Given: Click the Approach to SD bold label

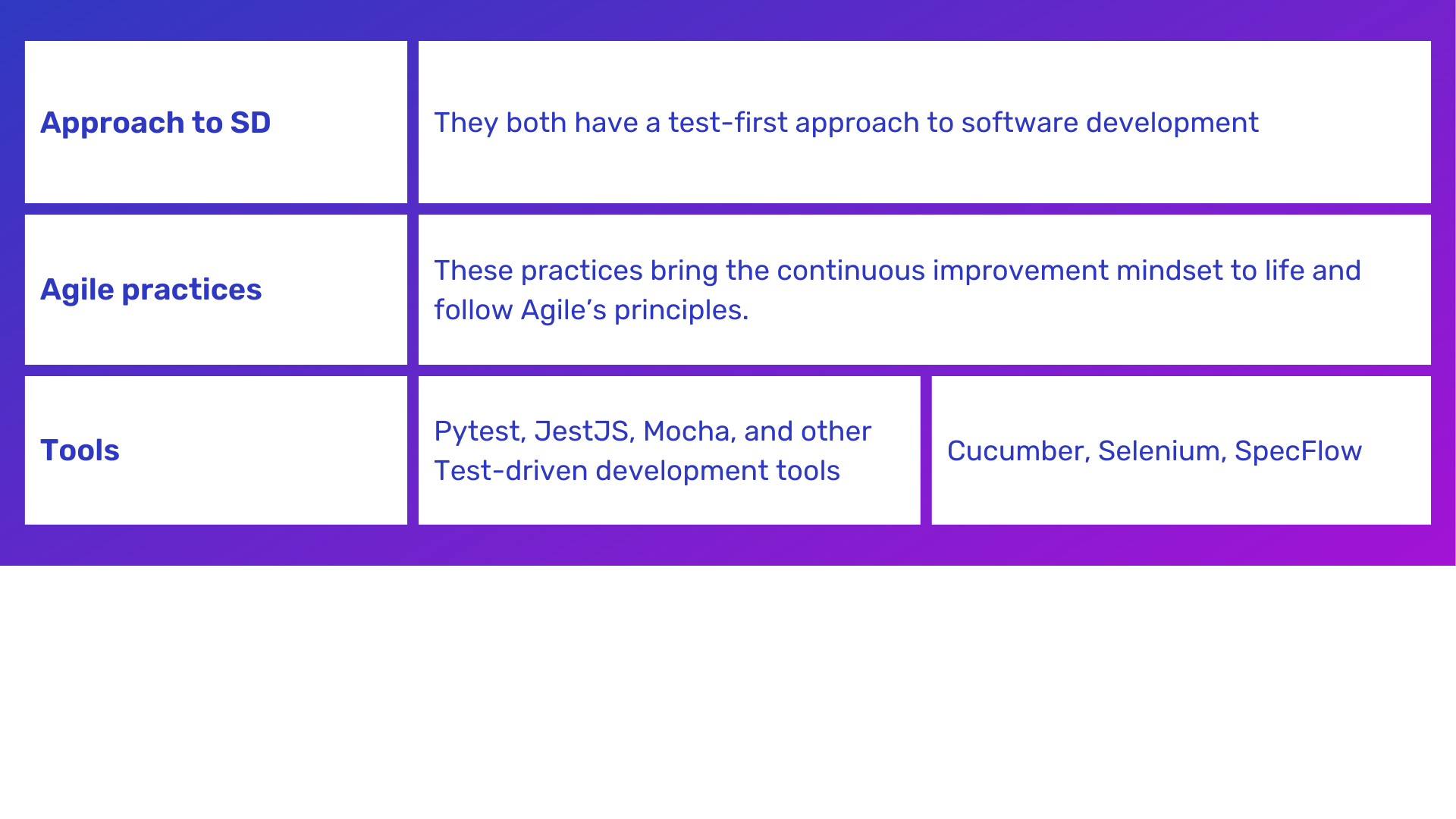Looking at the screenshot, I should pyautogui.click(x=155, y=122).
